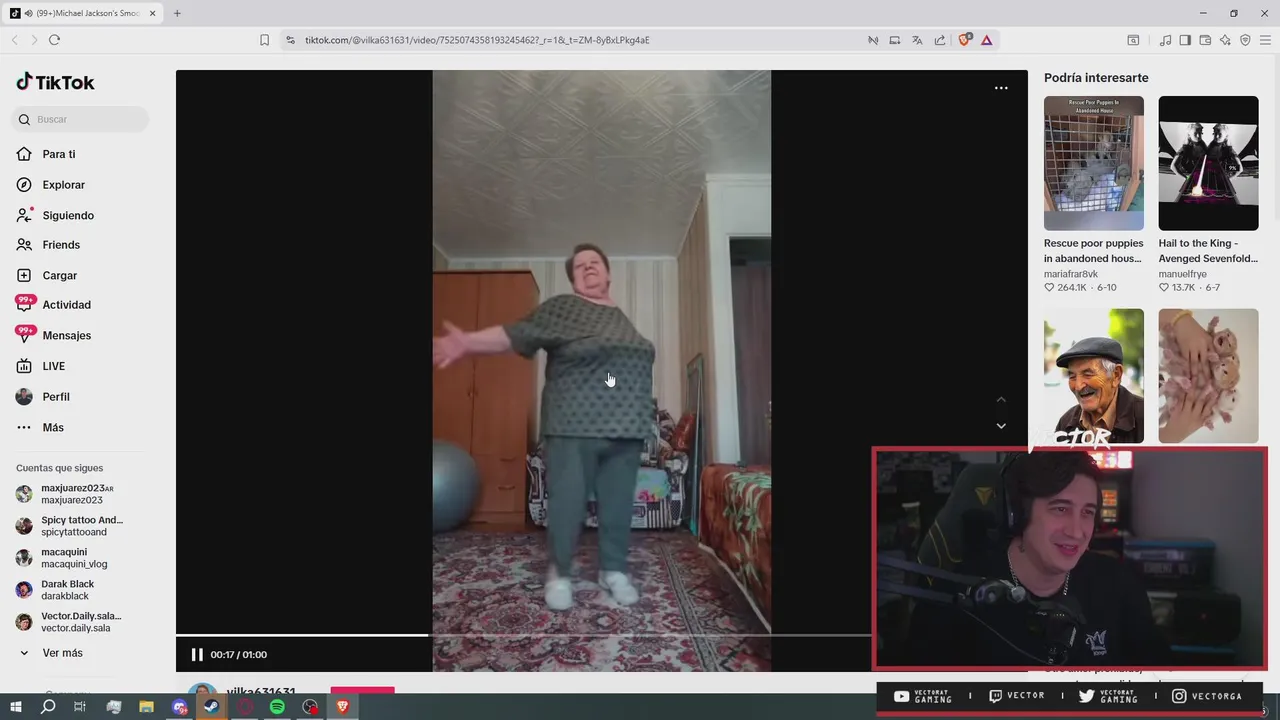The image size is (1280, 720).
Task: Pause the video with the pause button
Action: pyautogui.click(x=197, y=654)
